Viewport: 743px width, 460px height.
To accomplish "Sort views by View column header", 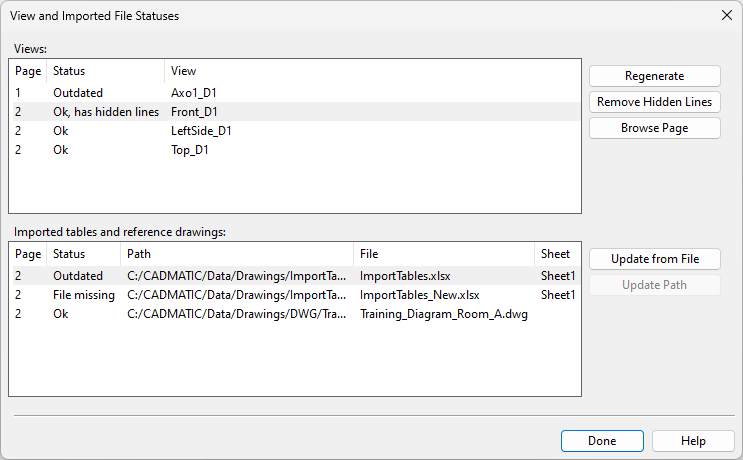I will point(370,71).
